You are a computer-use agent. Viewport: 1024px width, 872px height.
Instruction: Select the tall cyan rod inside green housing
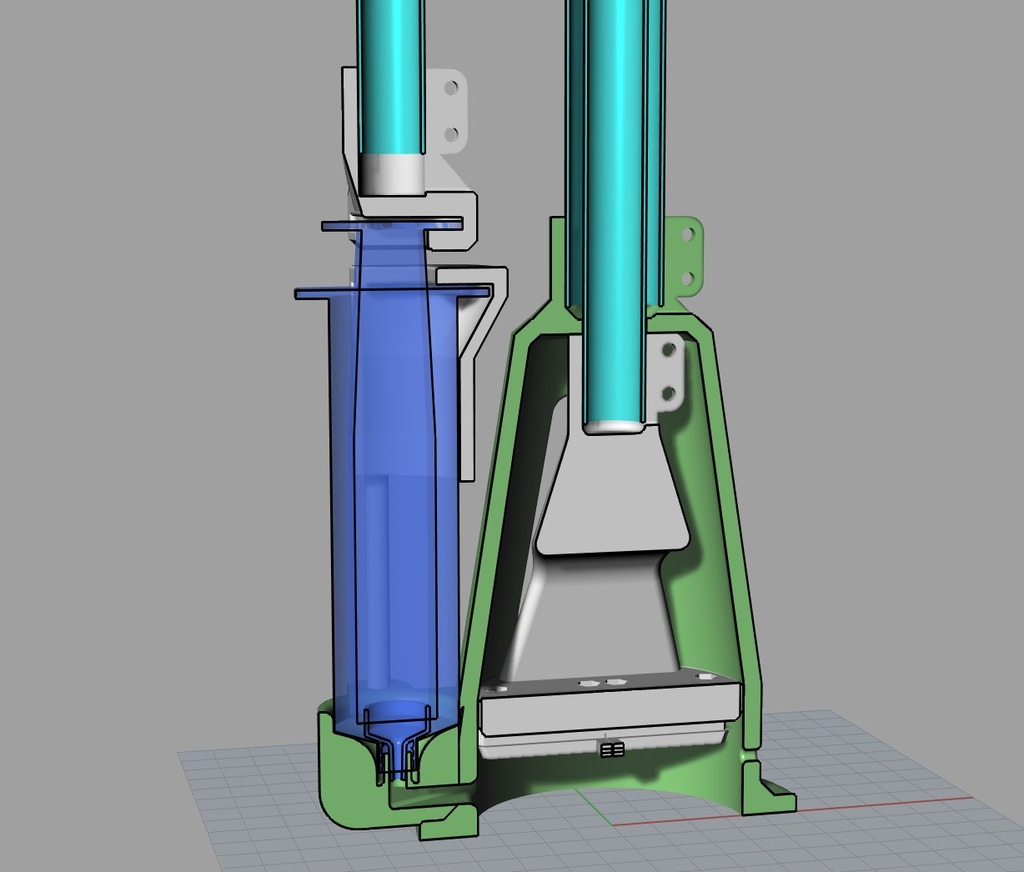tap(617, 216)
